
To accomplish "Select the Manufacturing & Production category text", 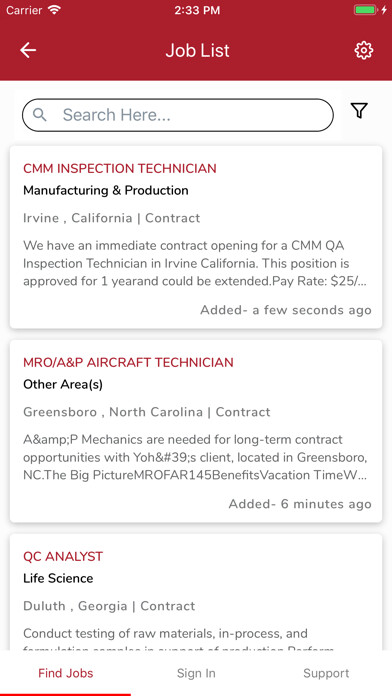I will click(106, 190).
